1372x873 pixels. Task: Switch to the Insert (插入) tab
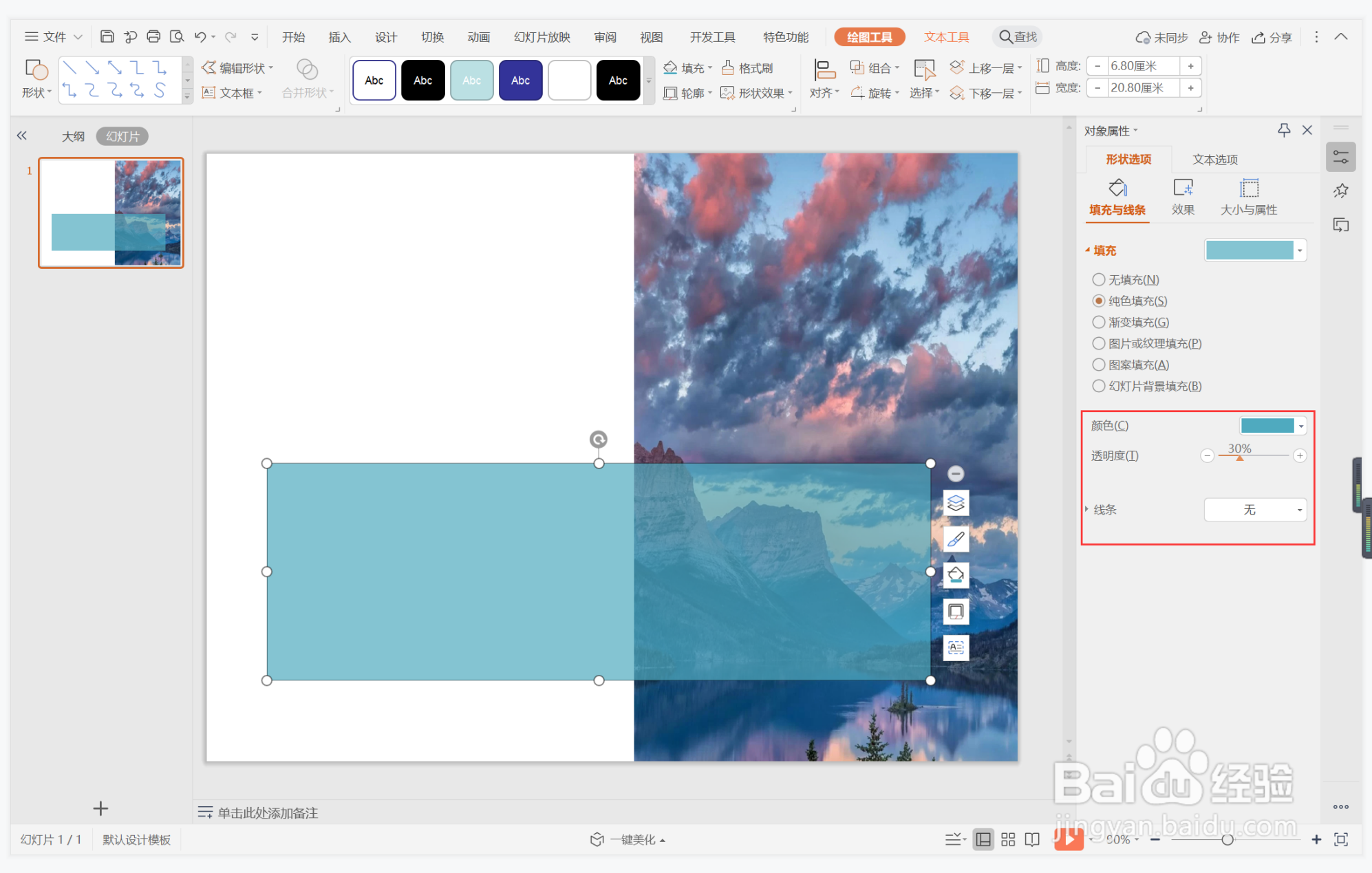click(339, 37)
